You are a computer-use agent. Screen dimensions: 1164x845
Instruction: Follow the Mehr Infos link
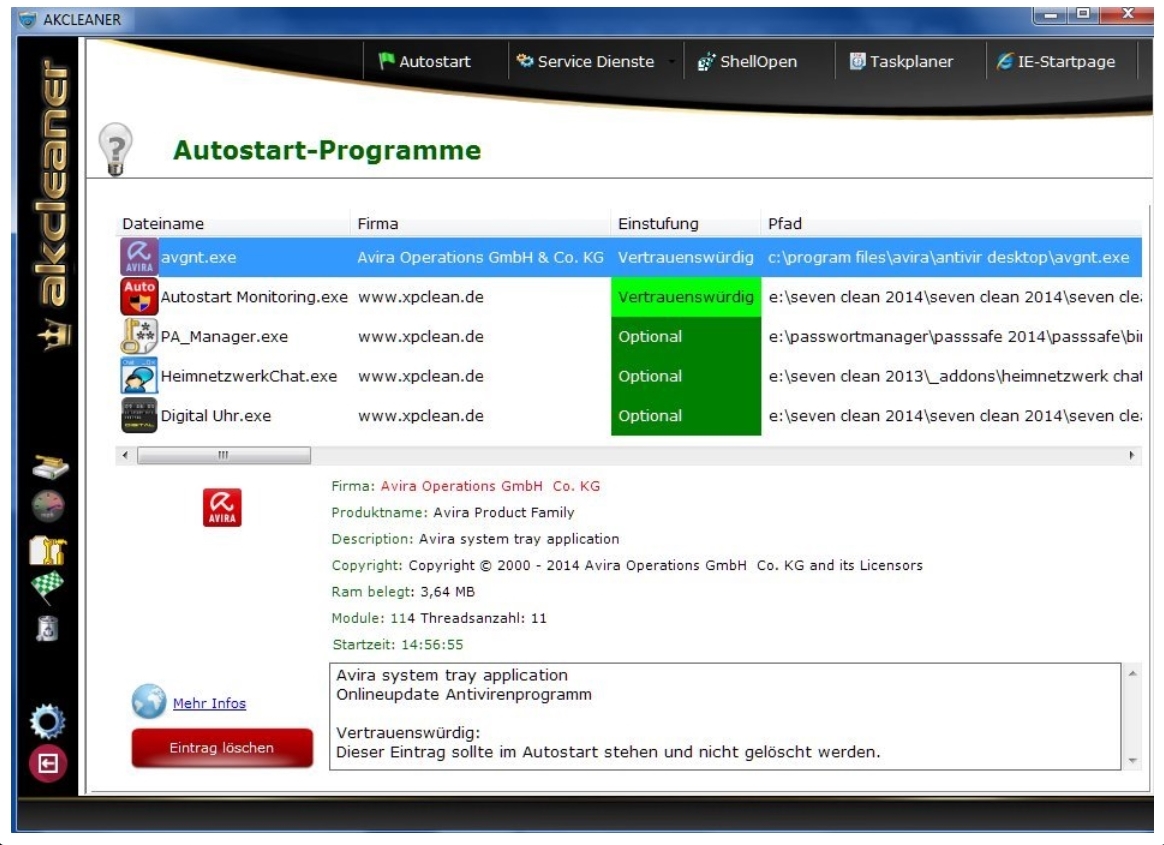click(209, 703)
